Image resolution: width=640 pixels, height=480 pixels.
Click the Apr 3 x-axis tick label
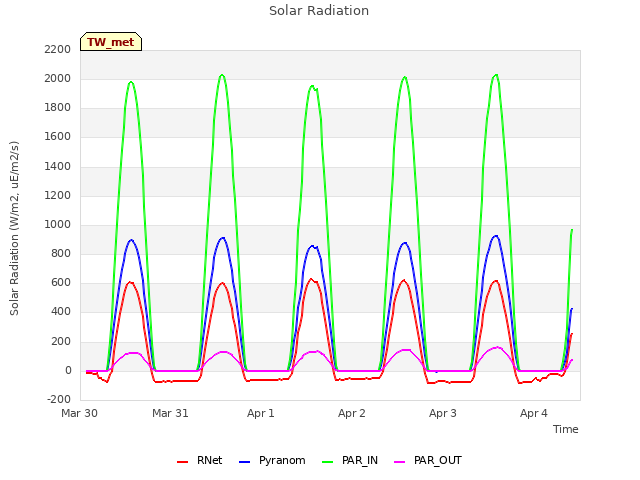tap(442, 413)
